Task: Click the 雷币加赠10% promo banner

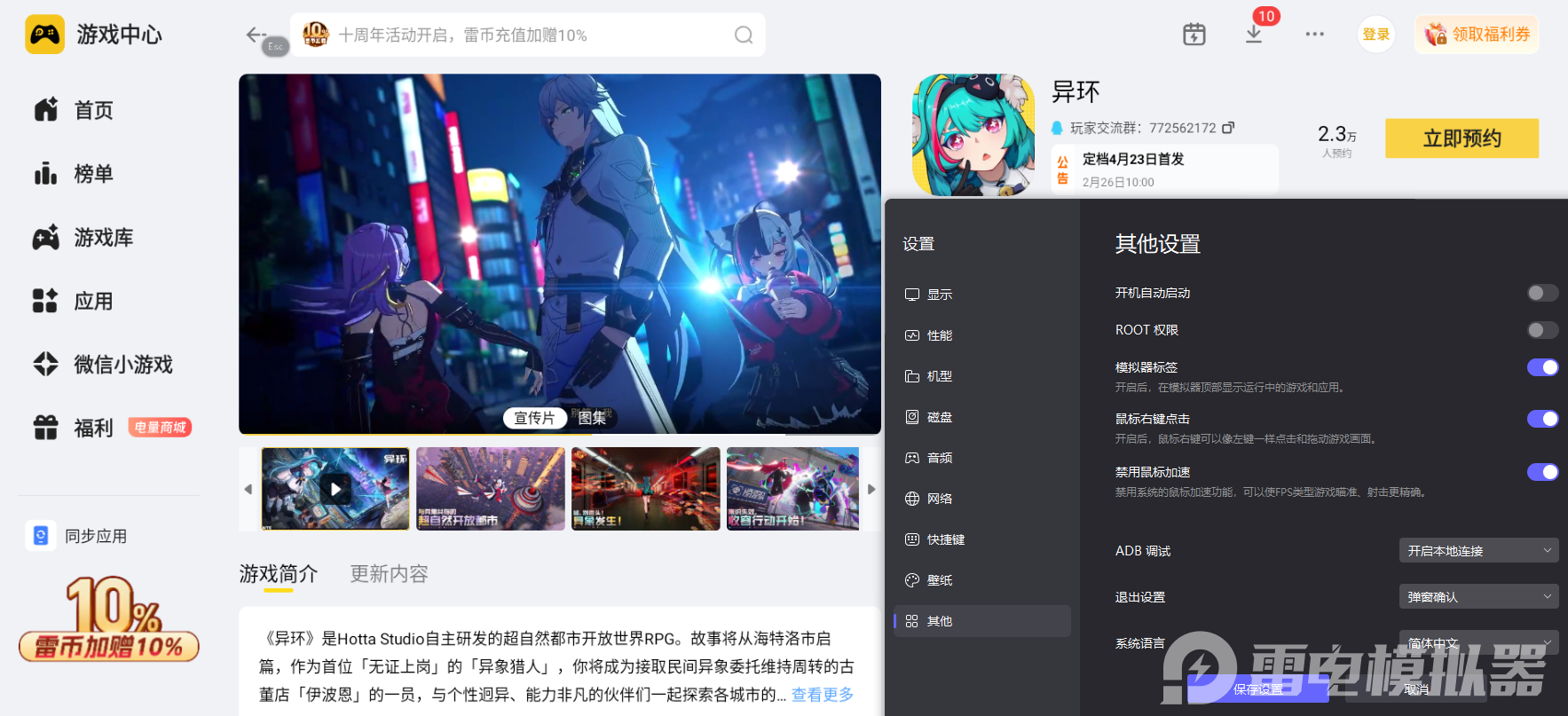Action: pyautogui.click(x=109, y=619)
